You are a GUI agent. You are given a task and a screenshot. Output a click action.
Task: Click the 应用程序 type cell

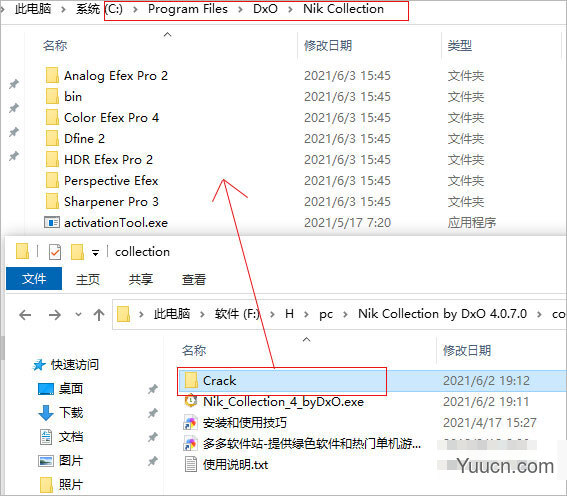click(472, 223)
